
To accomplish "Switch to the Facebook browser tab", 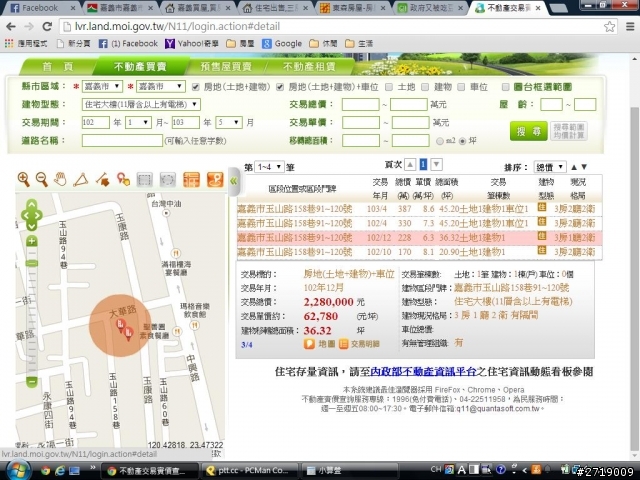I will click(x=41, y=8).
